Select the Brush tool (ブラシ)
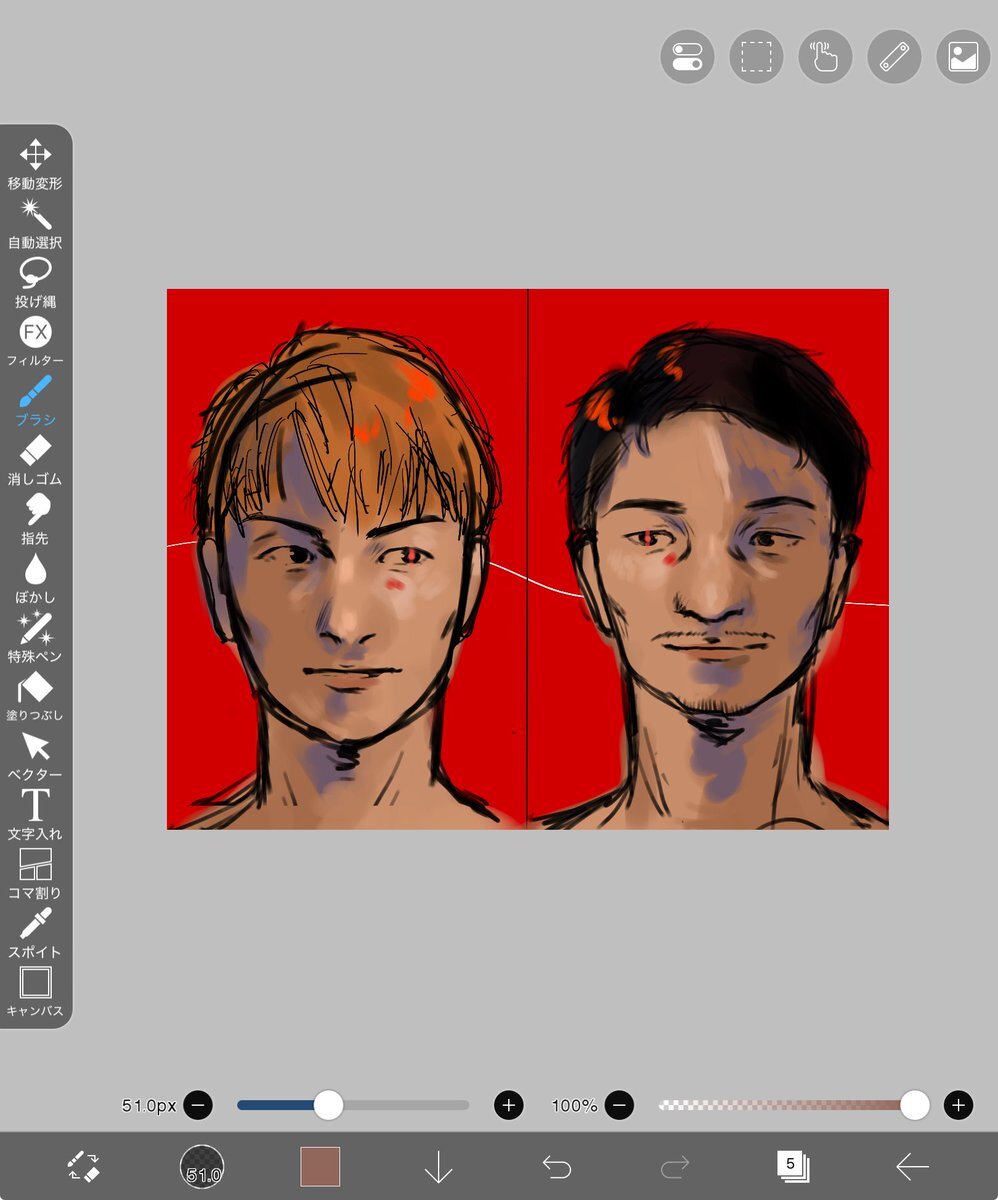 tap(35, 400)
